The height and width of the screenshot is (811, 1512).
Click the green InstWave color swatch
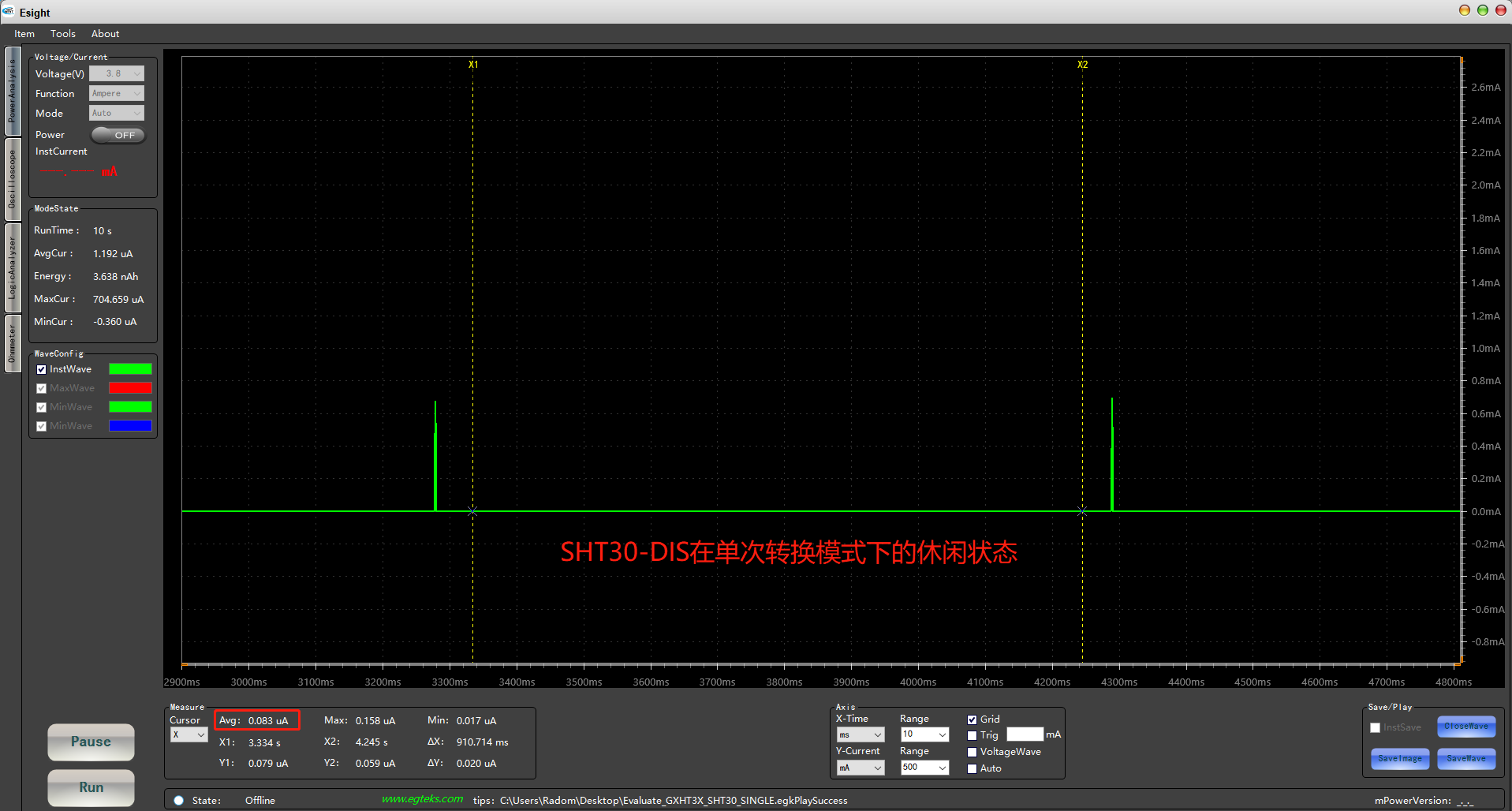130,369
